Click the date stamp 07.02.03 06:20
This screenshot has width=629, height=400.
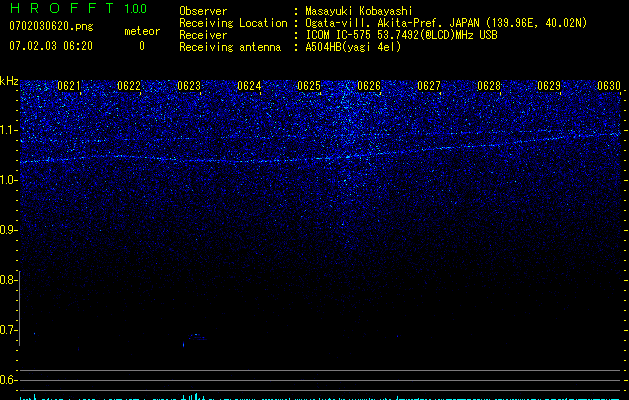(x=51, y=46)
